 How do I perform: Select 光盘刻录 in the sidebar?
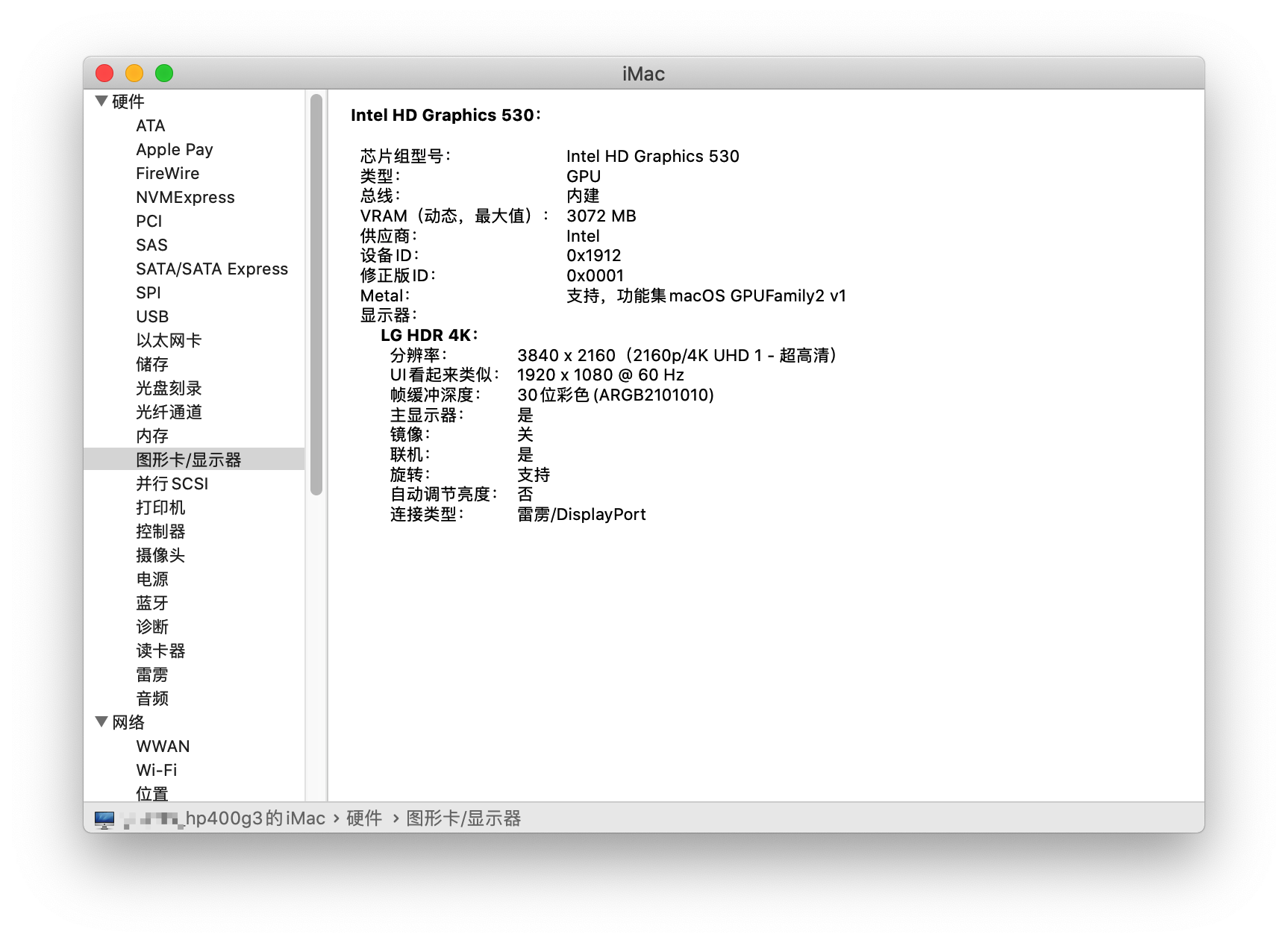click(169, 388)
